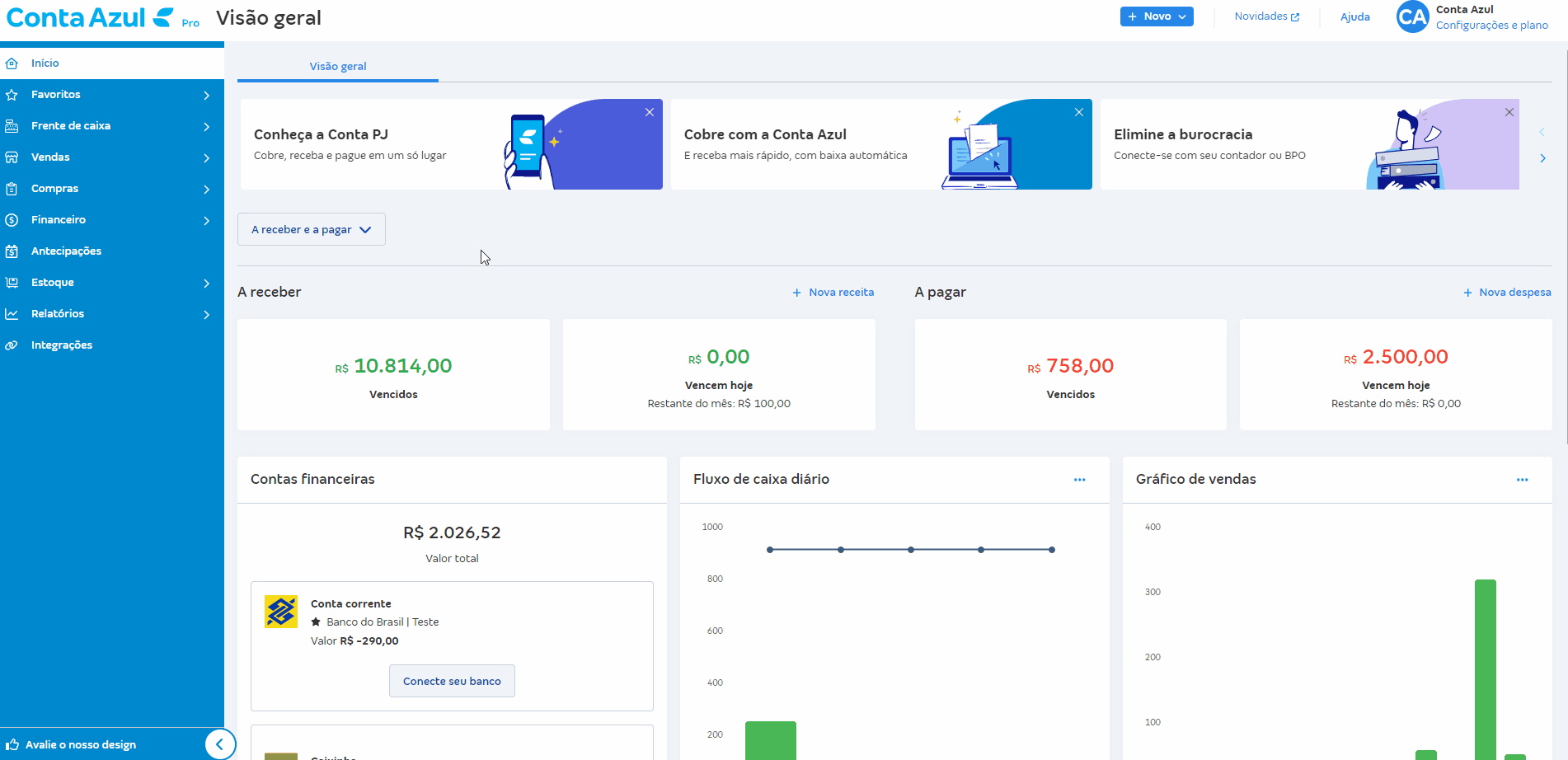Close the Elimine a burocracia banner
Viewport: 1568px width, 760px height.
(x=1509, y=112)
